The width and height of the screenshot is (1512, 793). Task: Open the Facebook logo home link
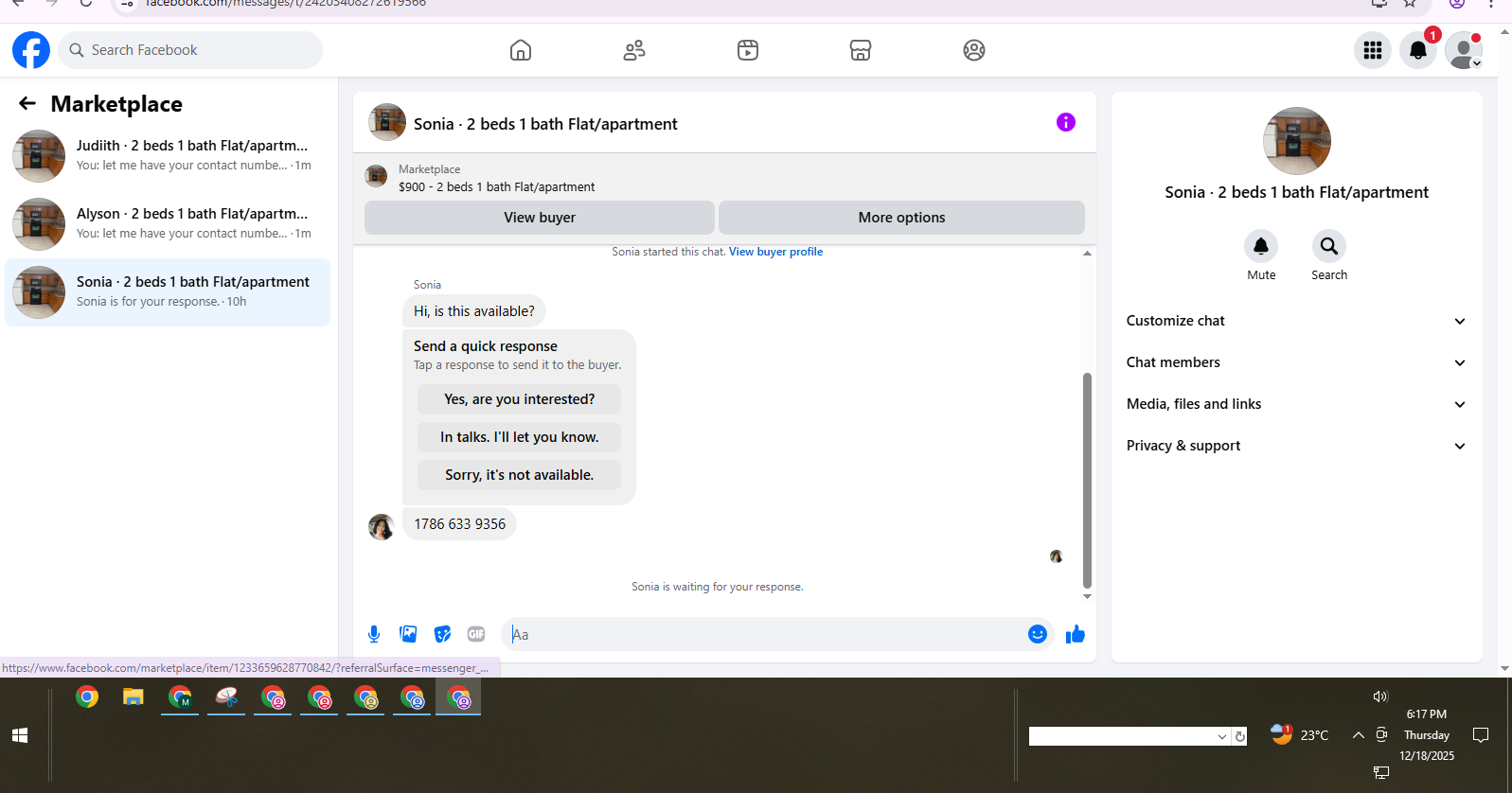[x=31, y=50]
